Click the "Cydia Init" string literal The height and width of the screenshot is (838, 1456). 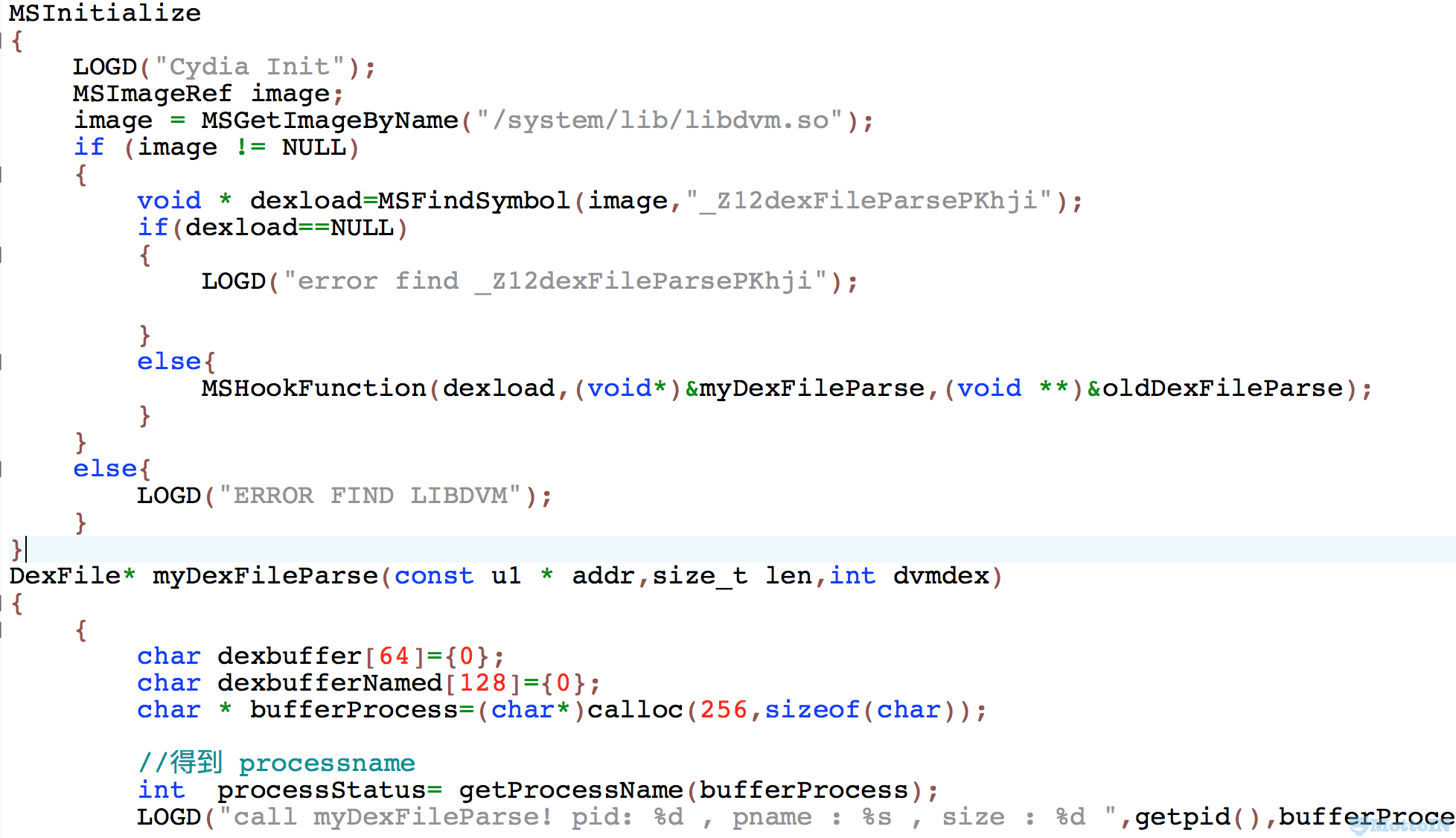click(250, 67)
